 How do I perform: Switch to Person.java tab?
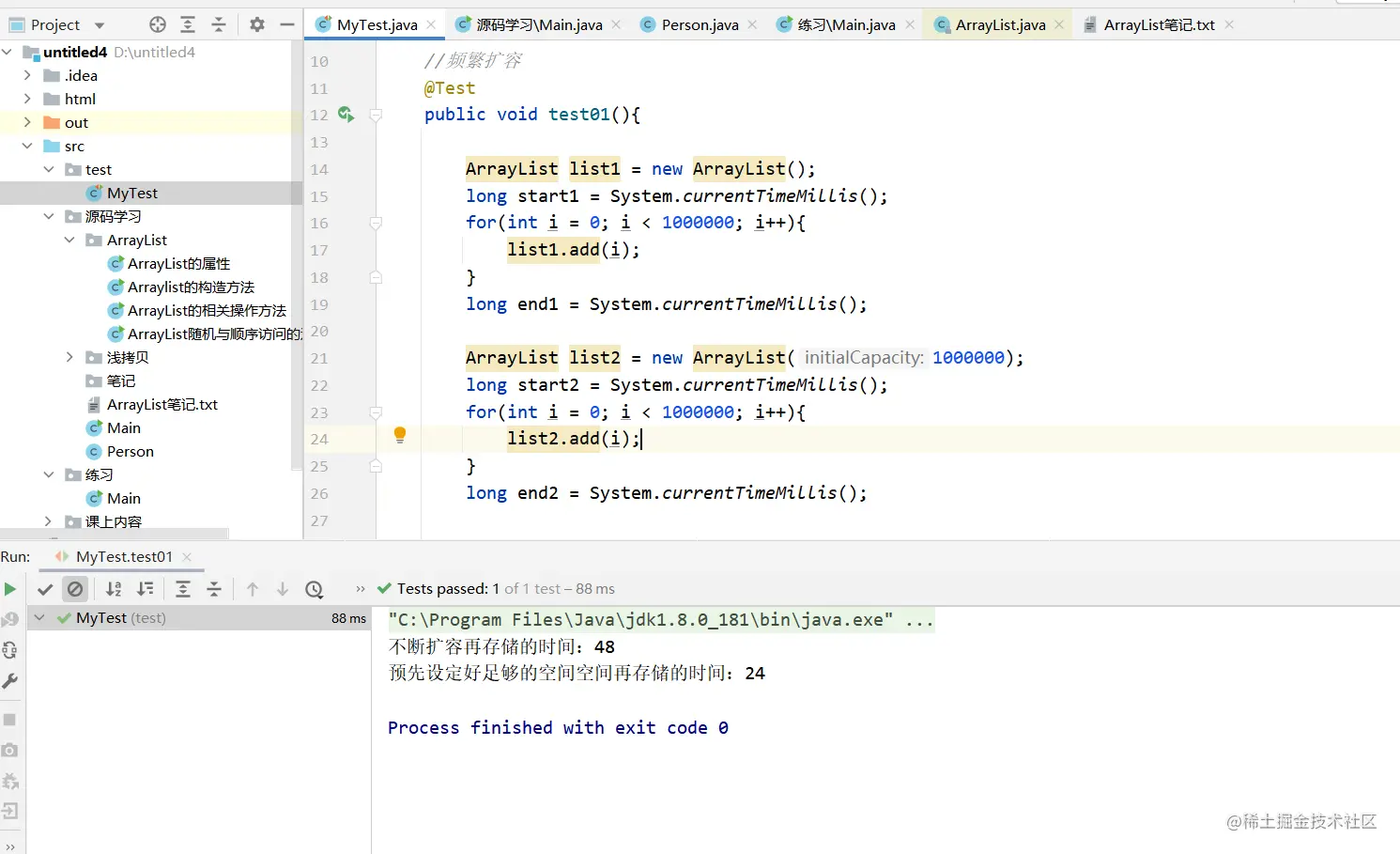pyautogui.click(x=700, y=25)
